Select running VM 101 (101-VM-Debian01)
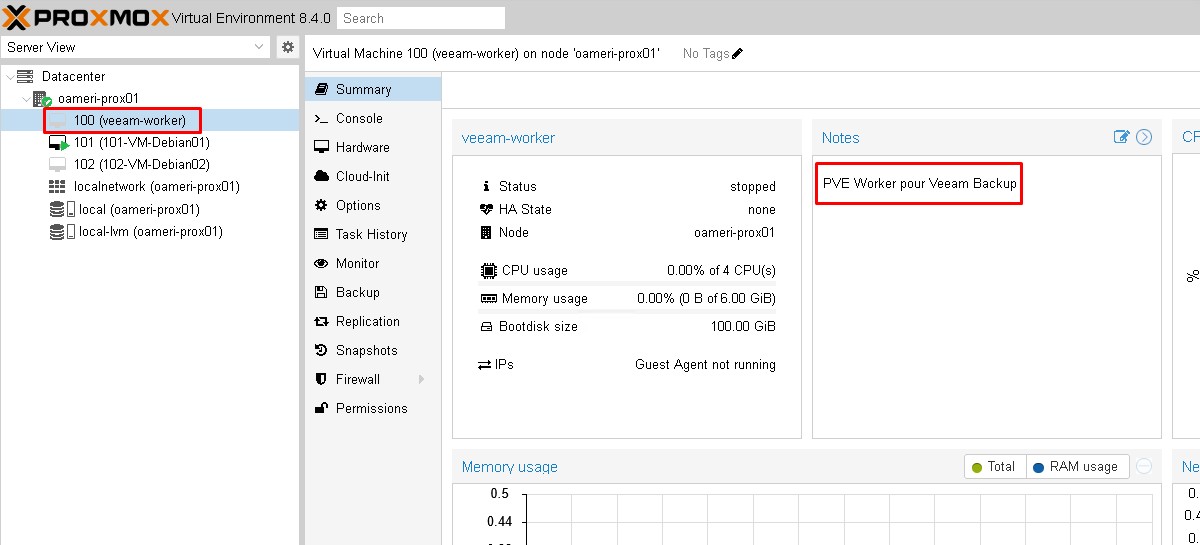The image size is (1200, 545). pos(141,142)
